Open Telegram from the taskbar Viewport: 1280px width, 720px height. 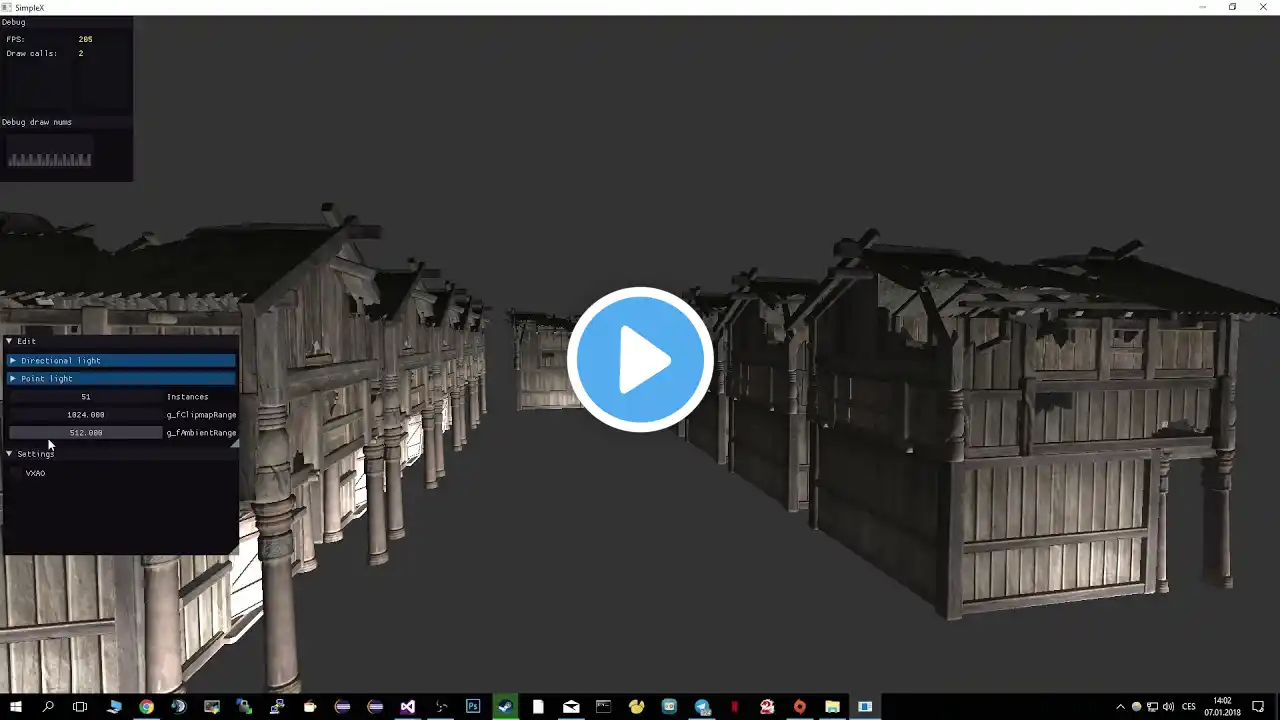(702, 707)
